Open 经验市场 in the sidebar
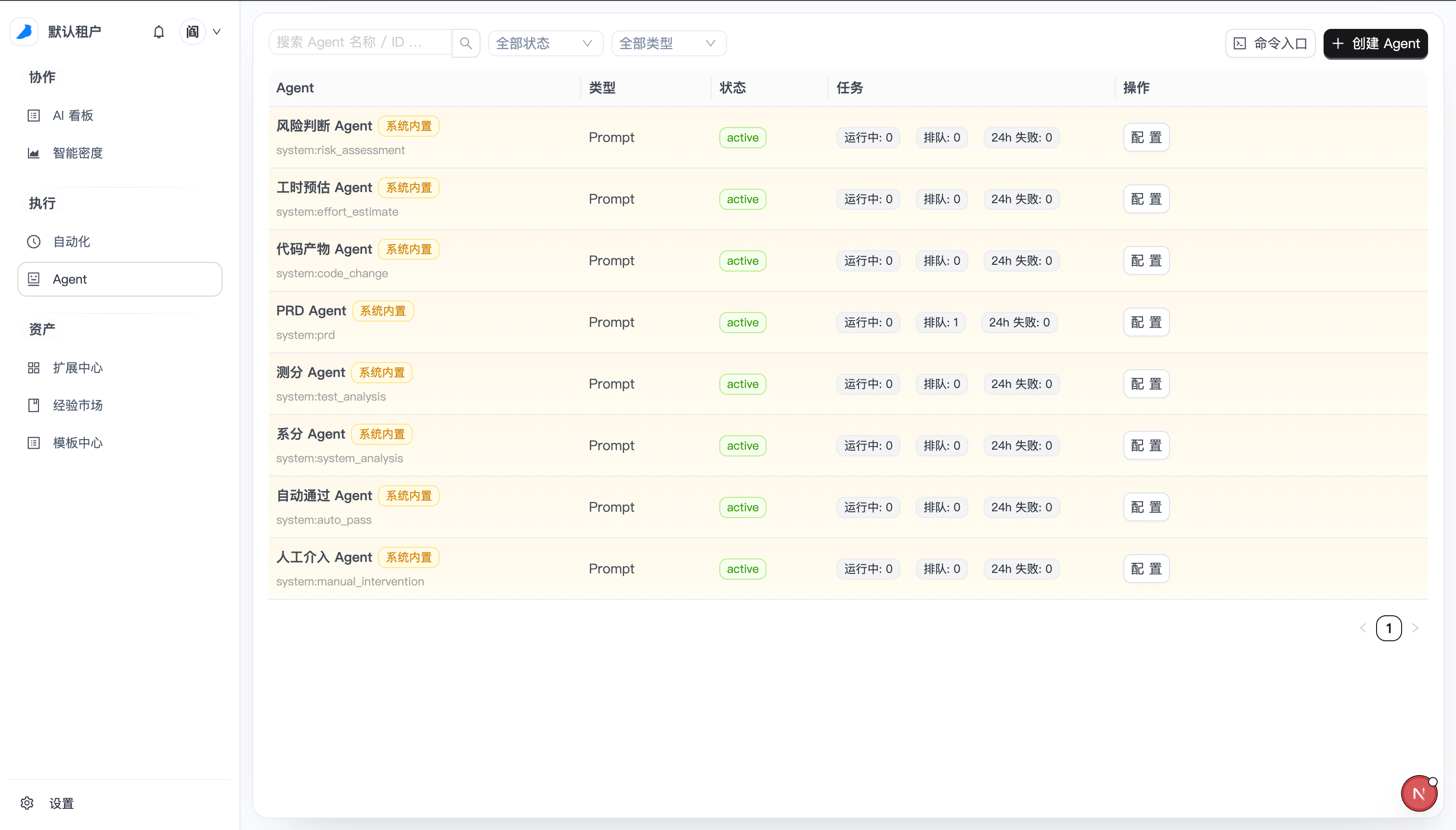Image resolution: width=1456 pixels, height=830 pixels. tap(78, 405)
